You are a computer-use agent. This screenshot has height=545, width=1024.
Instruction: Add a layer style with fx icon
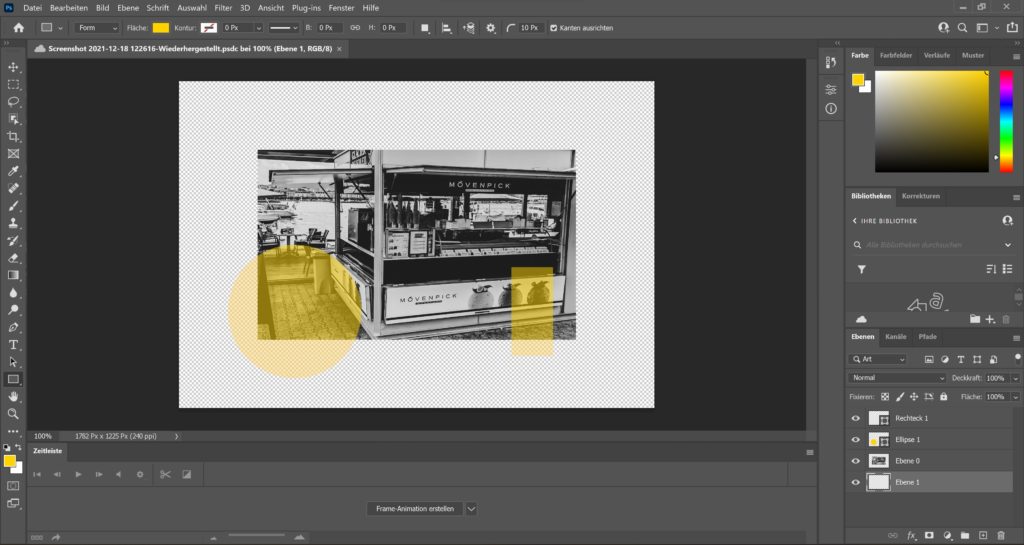[911, 535]
